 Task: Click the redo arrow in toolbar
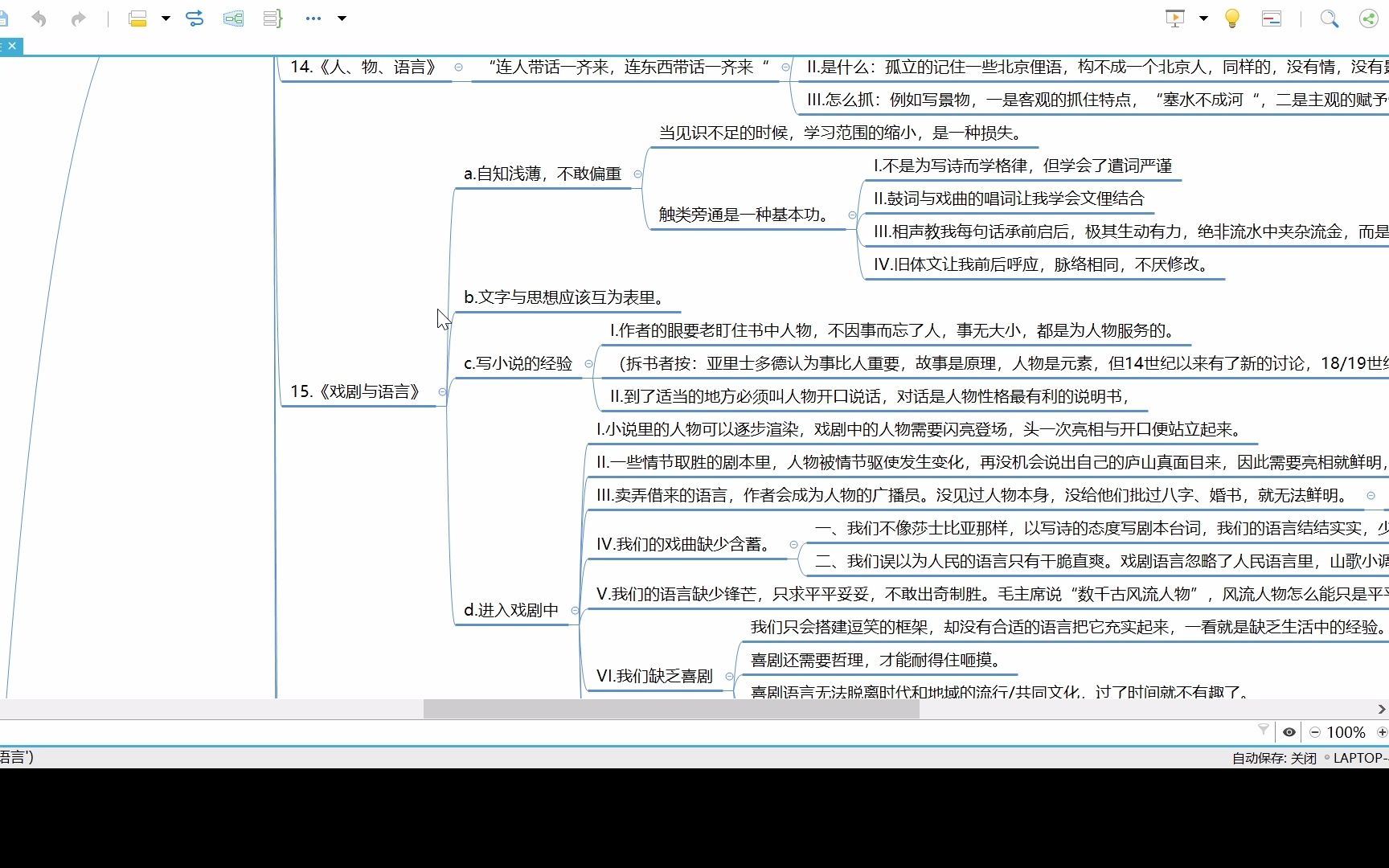78,18
